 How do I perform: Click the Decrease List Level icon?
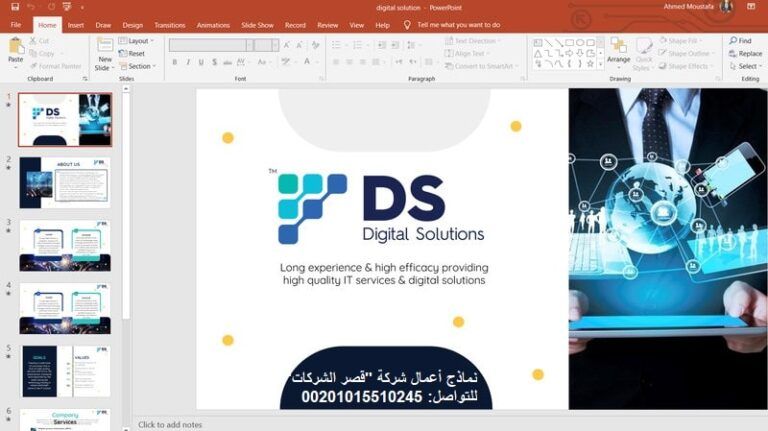[x=382, y=45]
